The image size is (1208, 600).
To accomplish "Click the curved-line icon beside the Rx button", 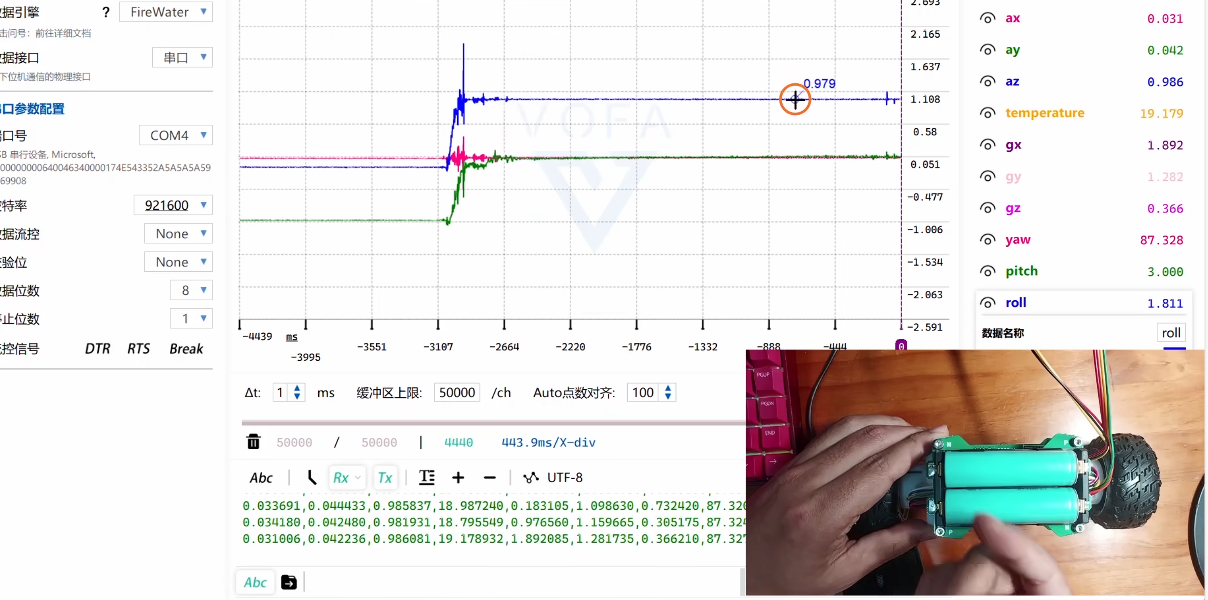I will point(311,478).
